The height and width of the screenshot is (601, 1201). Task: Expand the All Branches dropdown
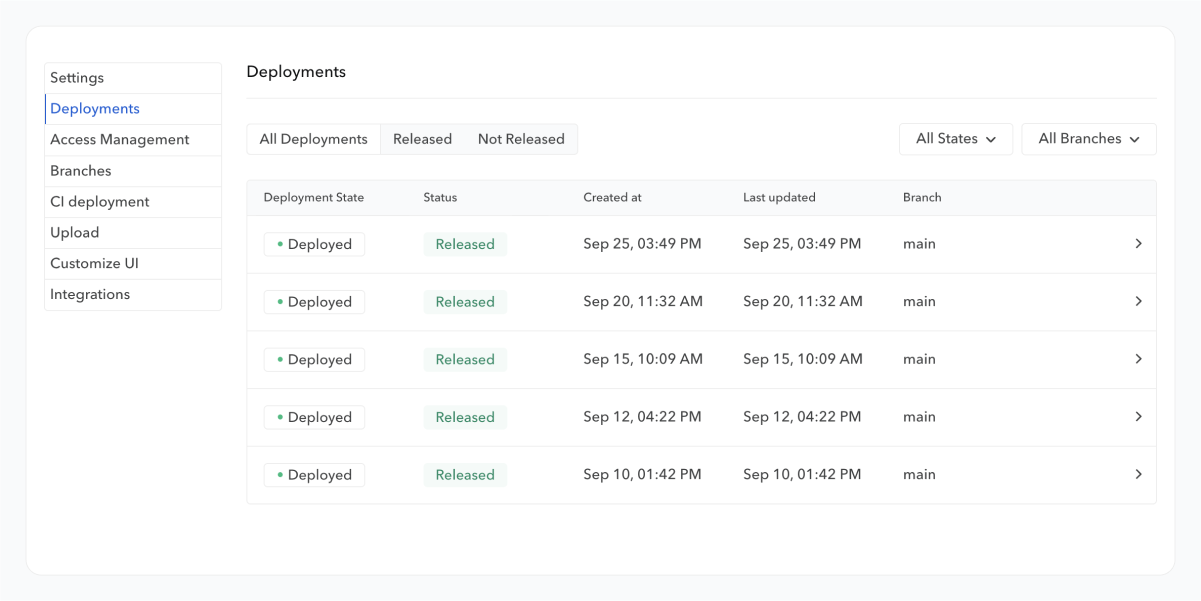point(1088,139)
